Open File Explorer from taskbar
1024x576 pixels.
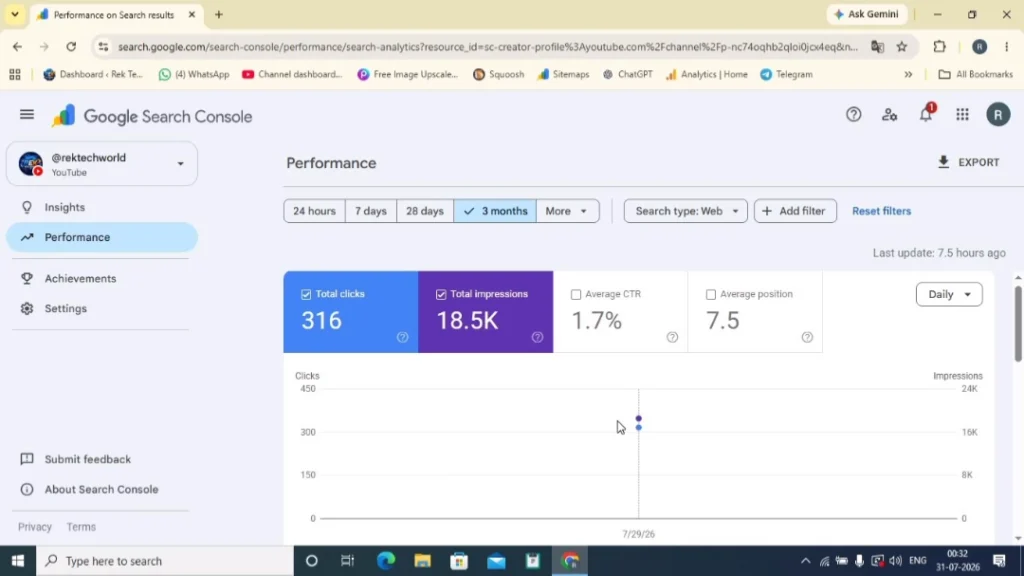coord(423,561)
